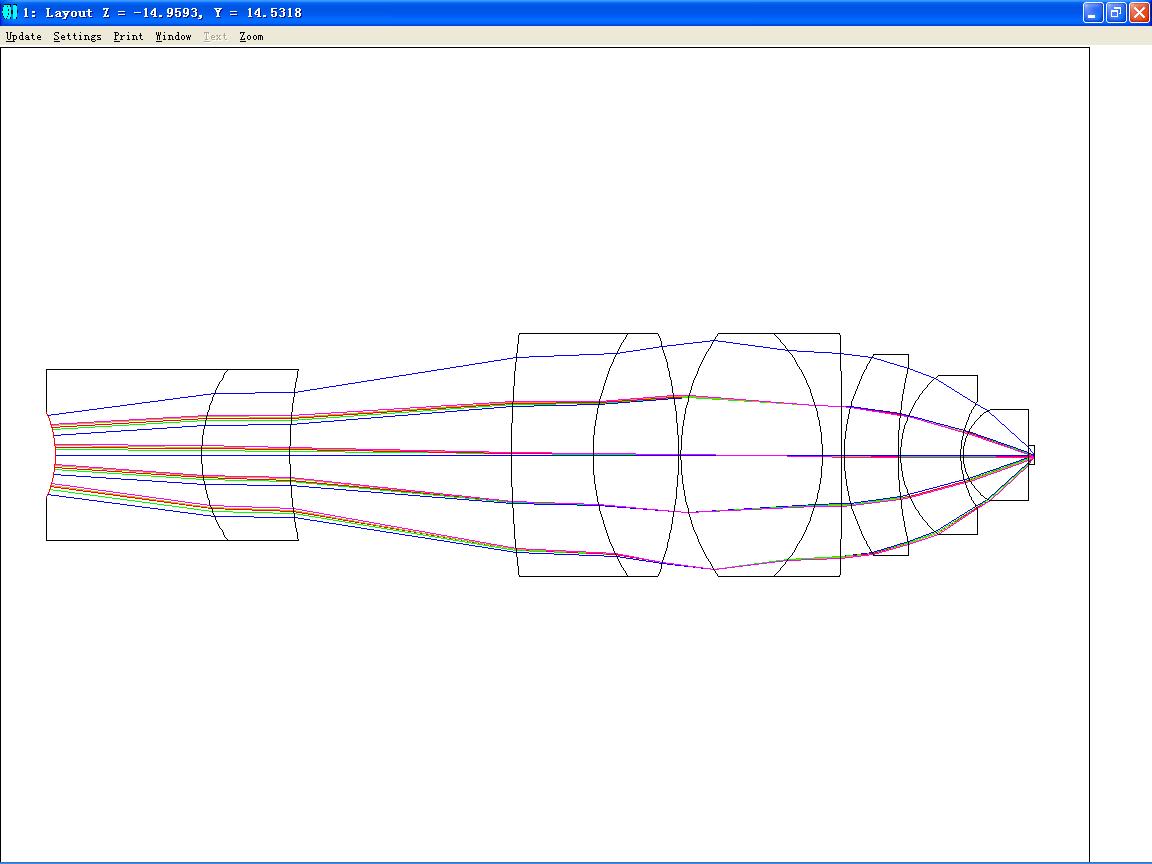
Task: Restore down the Layout window
Action: click(x=1116, y=12)
